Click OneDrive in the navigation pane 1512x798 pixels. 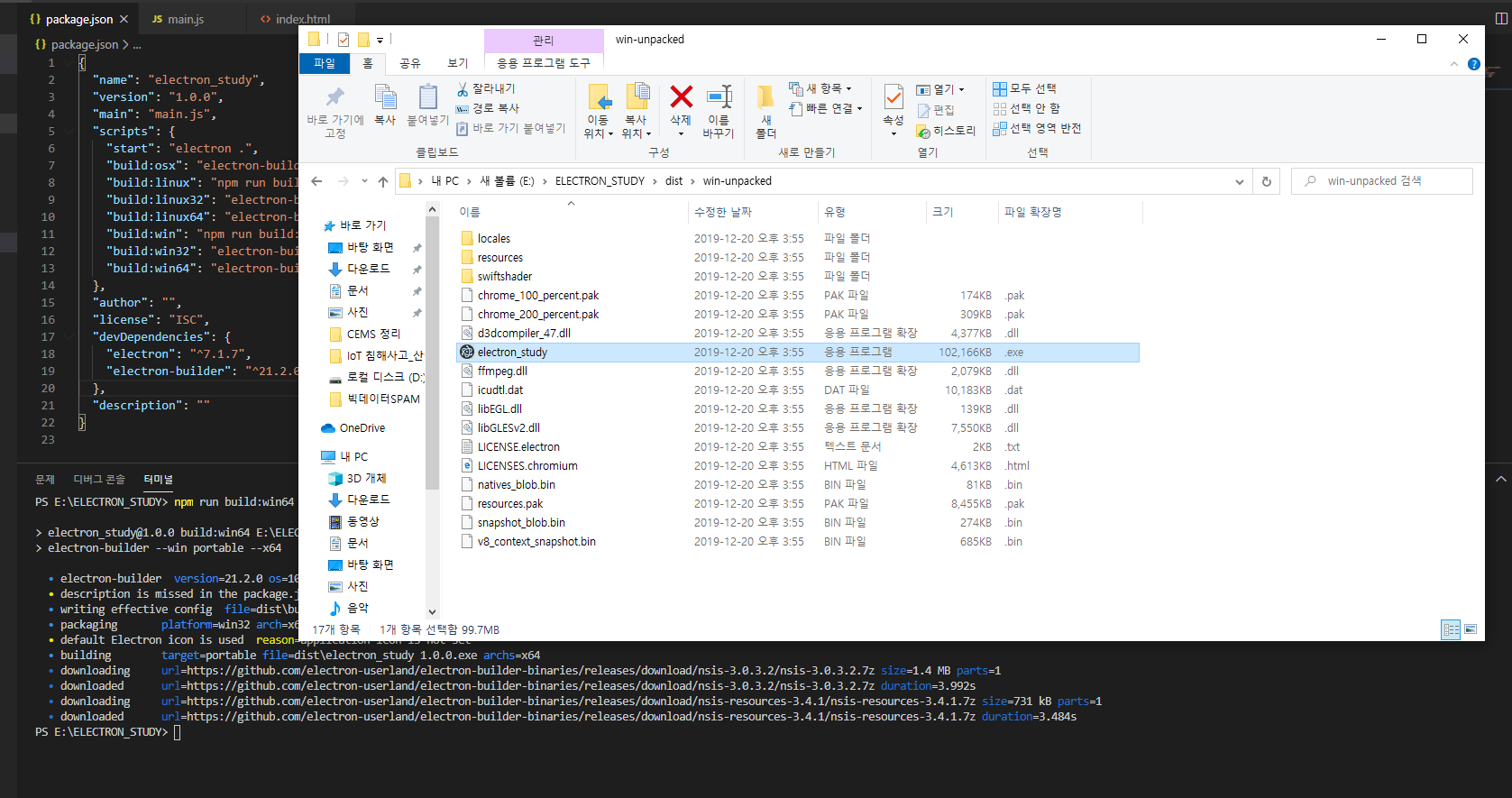[x=362, y=428]
